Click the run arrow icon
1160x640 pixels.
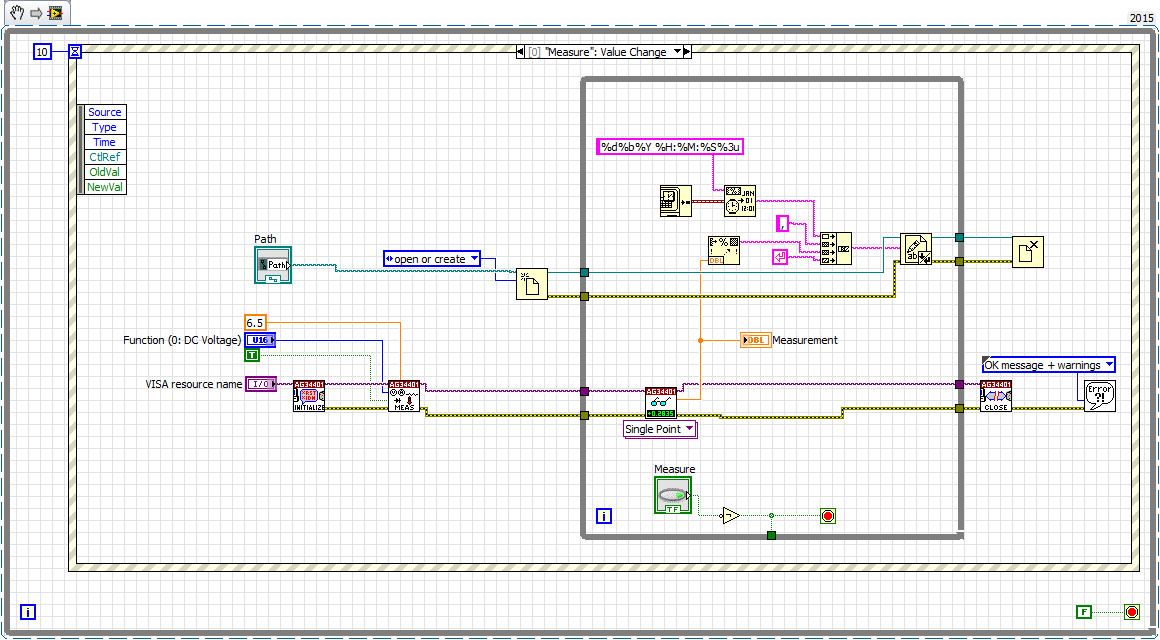pyautogui.click(x=36, y=13)
